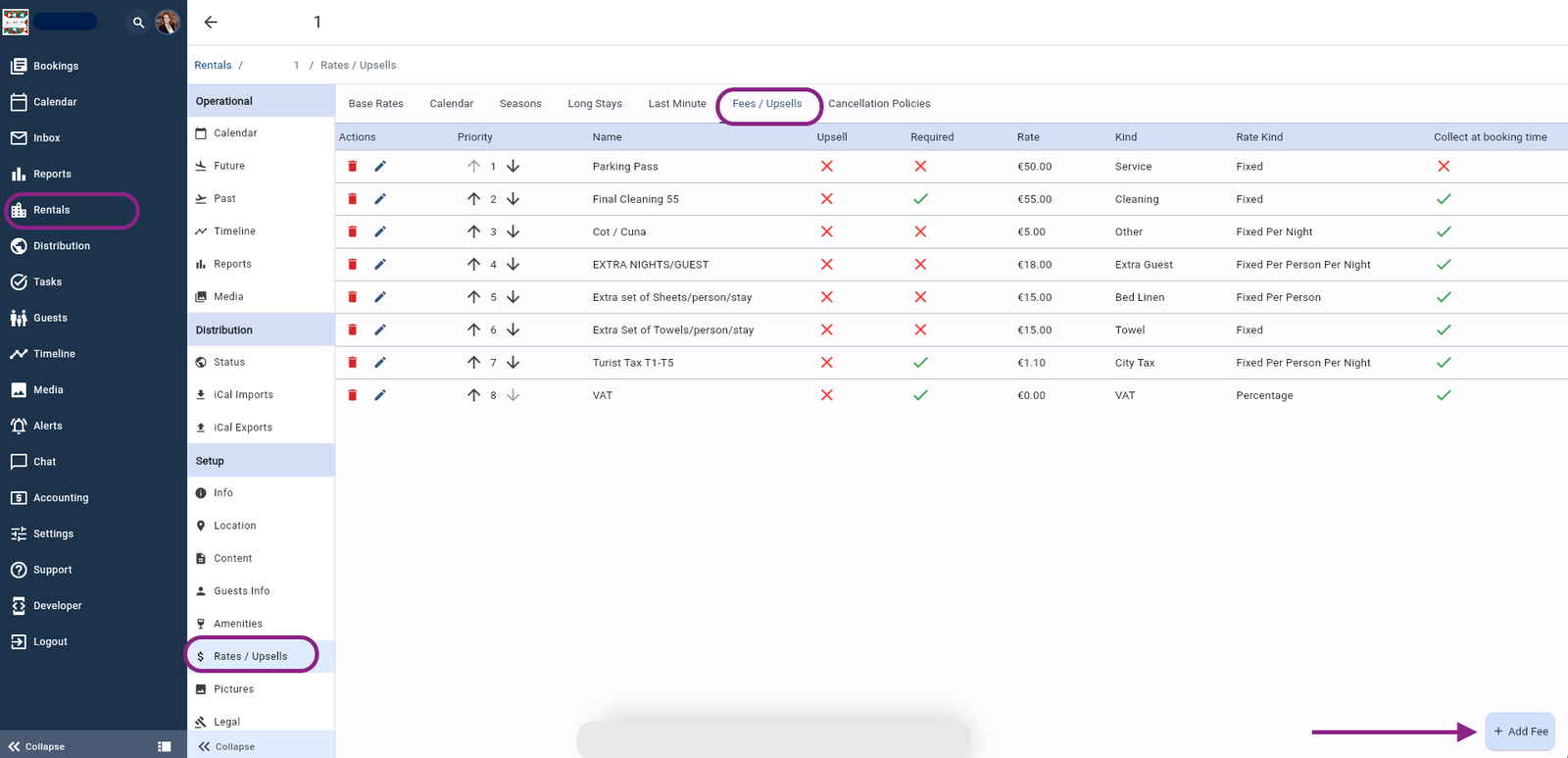1568x758 pixels.
Task: Move EXTRA NIGHTS/GUEST fee up in priority
Action: click(x=473, y=265)
